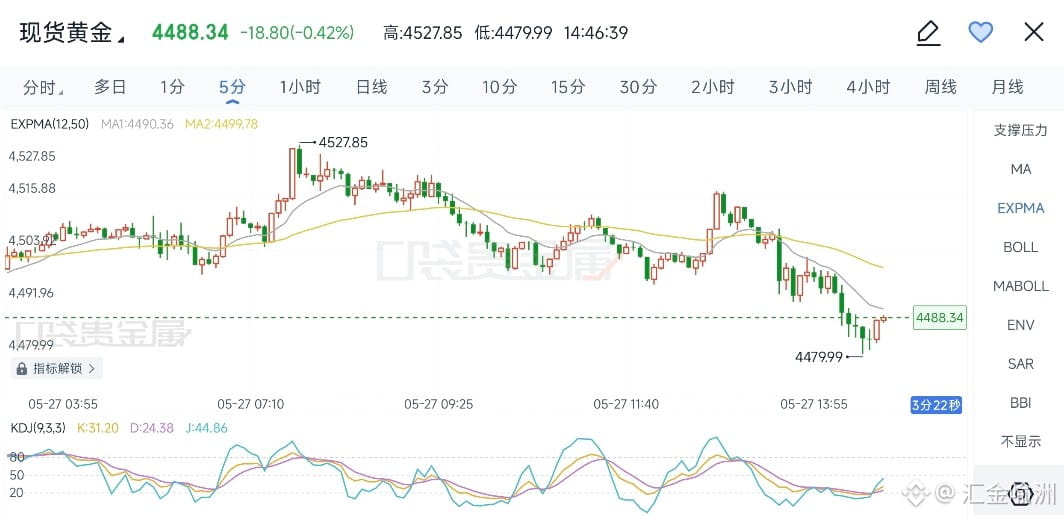The image size is (1064, 519).
Task: Open 指标解锁 chevron expander
Action: point(92,368)
